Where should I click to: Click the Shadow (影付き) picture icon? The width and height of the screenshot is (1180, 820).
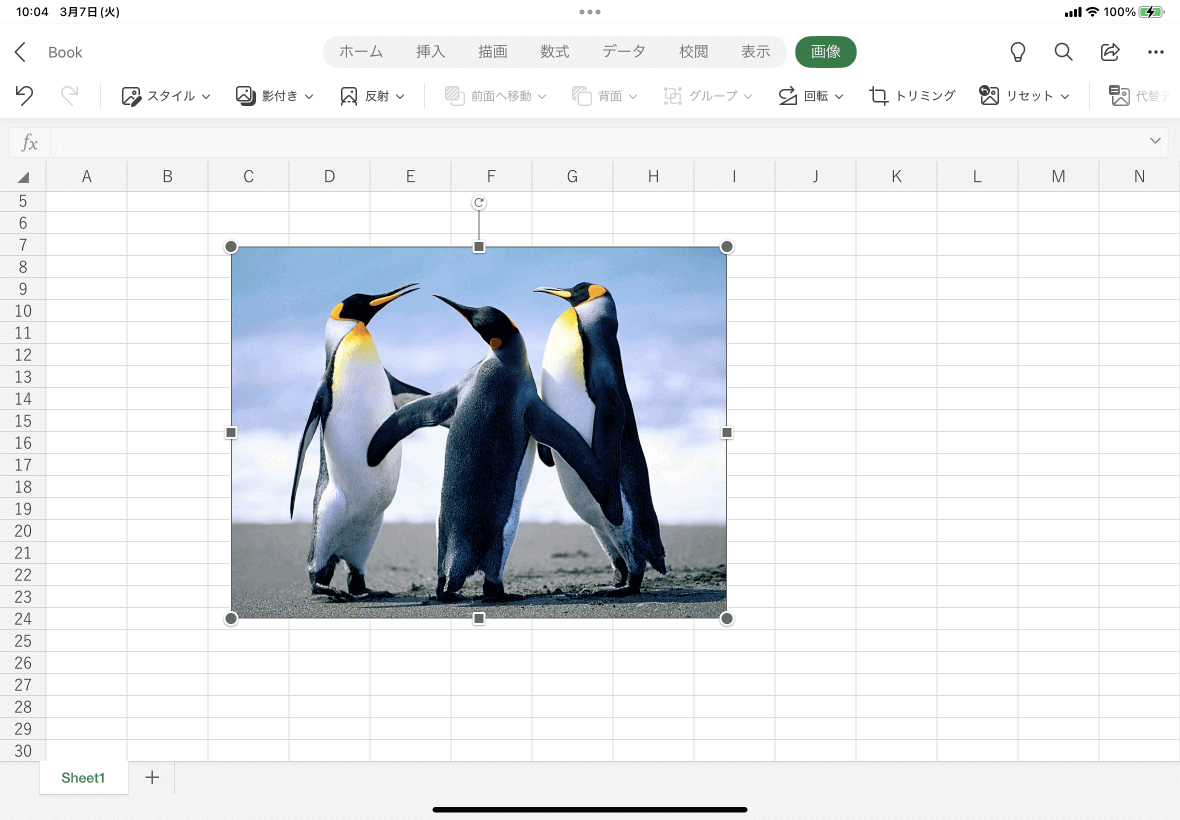click(x=245, y=96)
